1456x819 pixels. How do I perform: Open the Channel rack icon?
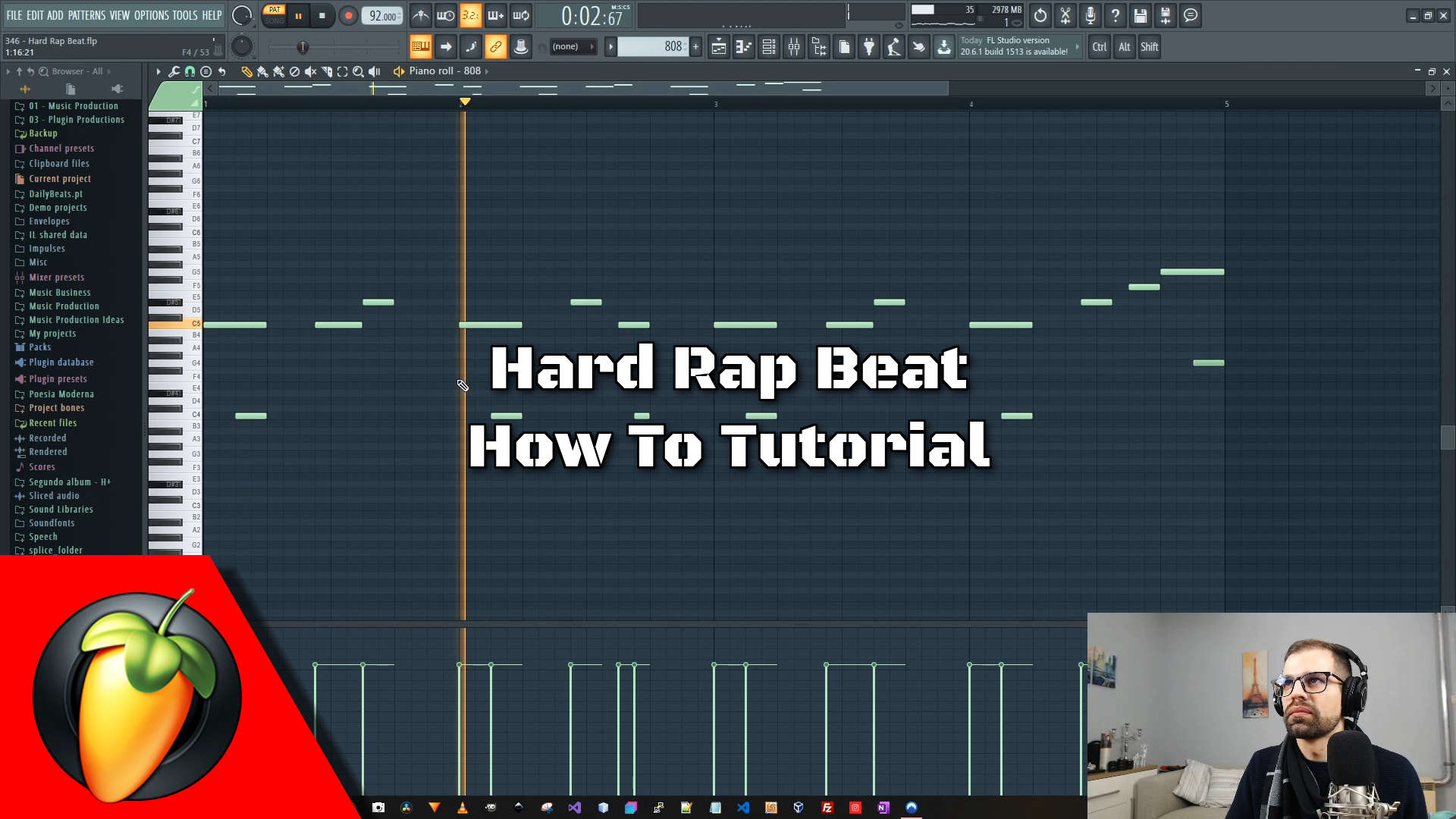tap(768, 47)
